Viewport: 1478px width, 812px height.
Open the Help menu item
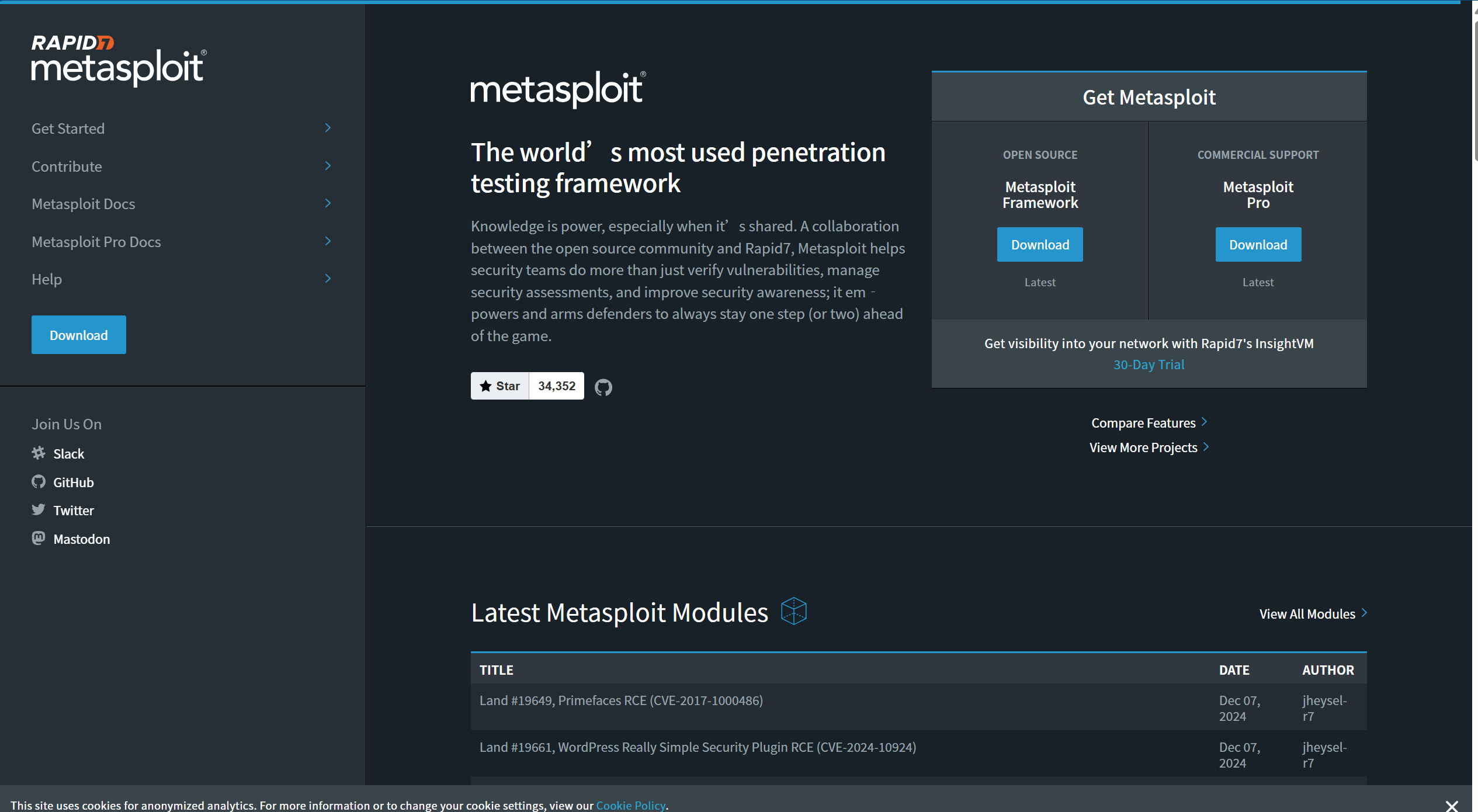(47, 279)
